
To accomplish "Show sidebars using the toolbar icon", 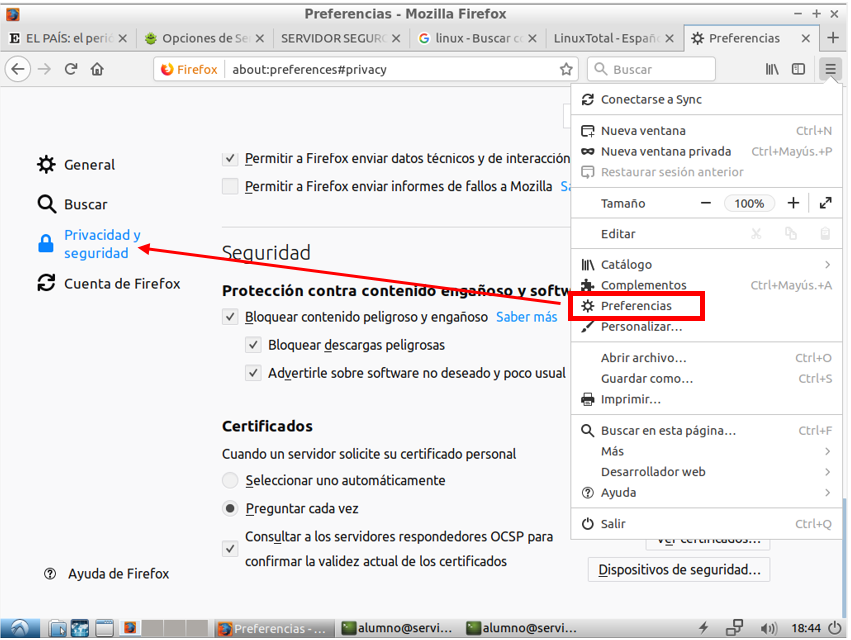I will 798,69.
